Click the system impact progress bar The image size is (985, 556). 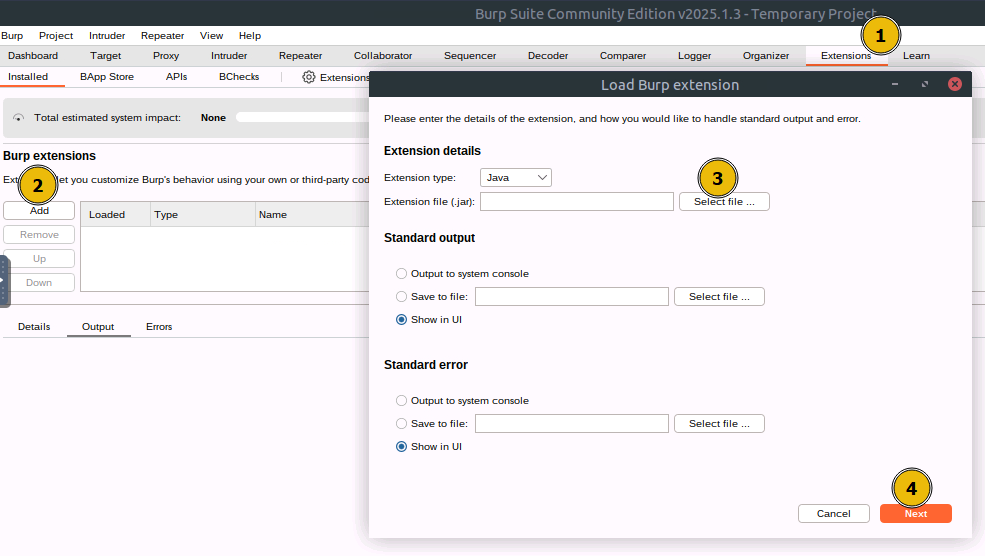pos(302,117)
